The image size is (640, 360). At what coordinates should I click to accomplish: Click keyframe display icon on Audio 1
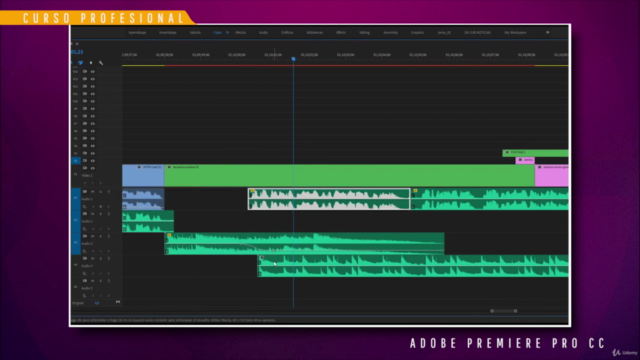click(x=84, y=207)
